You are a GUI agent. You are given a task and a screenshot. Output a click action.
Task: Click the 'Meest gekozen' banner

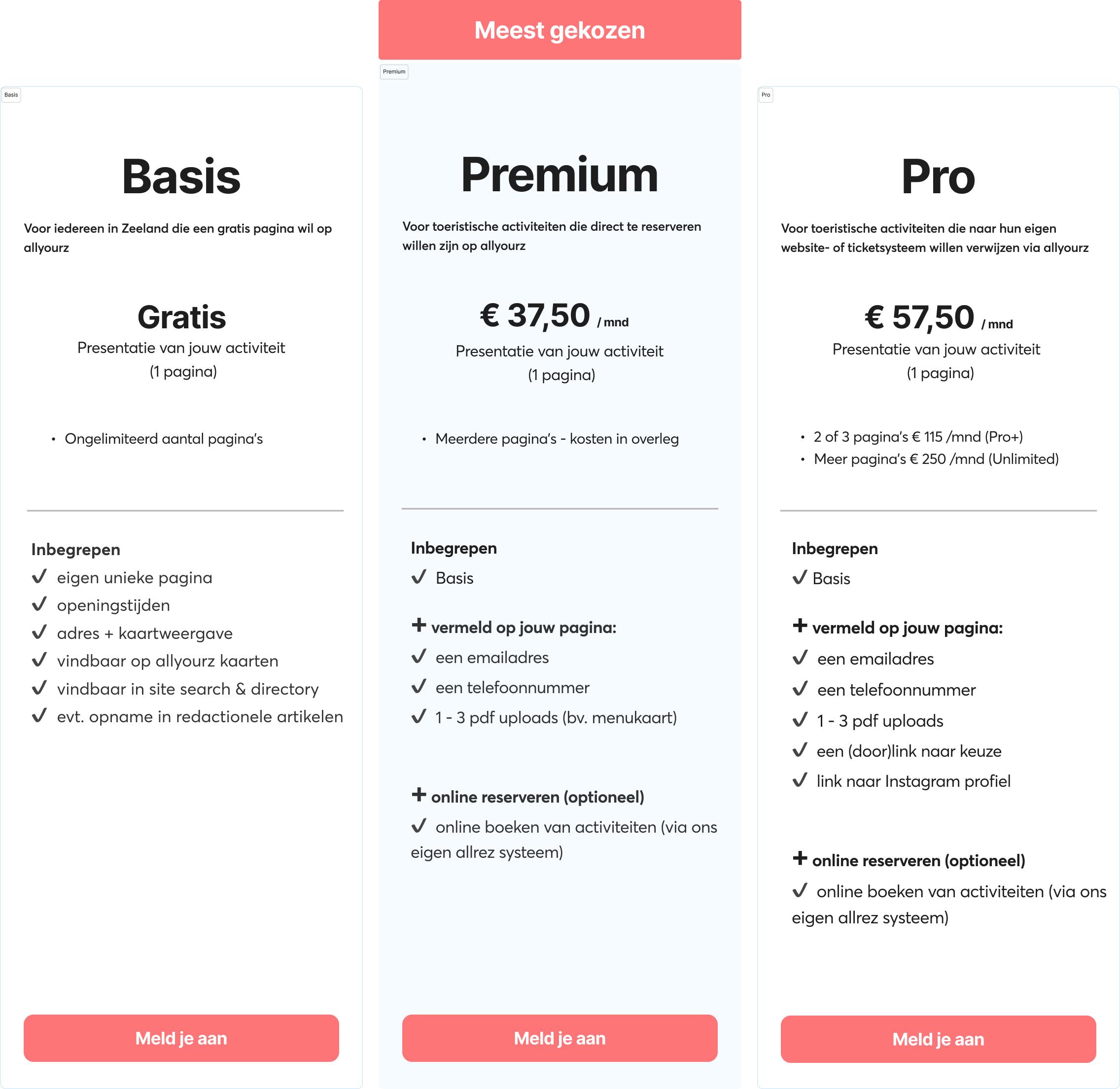pos(560,30)
